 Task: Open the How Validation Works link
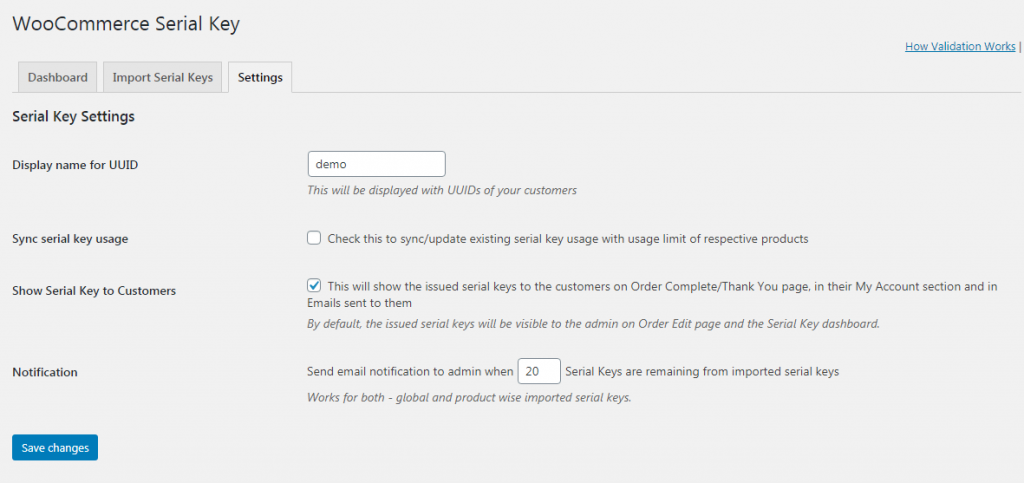[x=959, y=46]
